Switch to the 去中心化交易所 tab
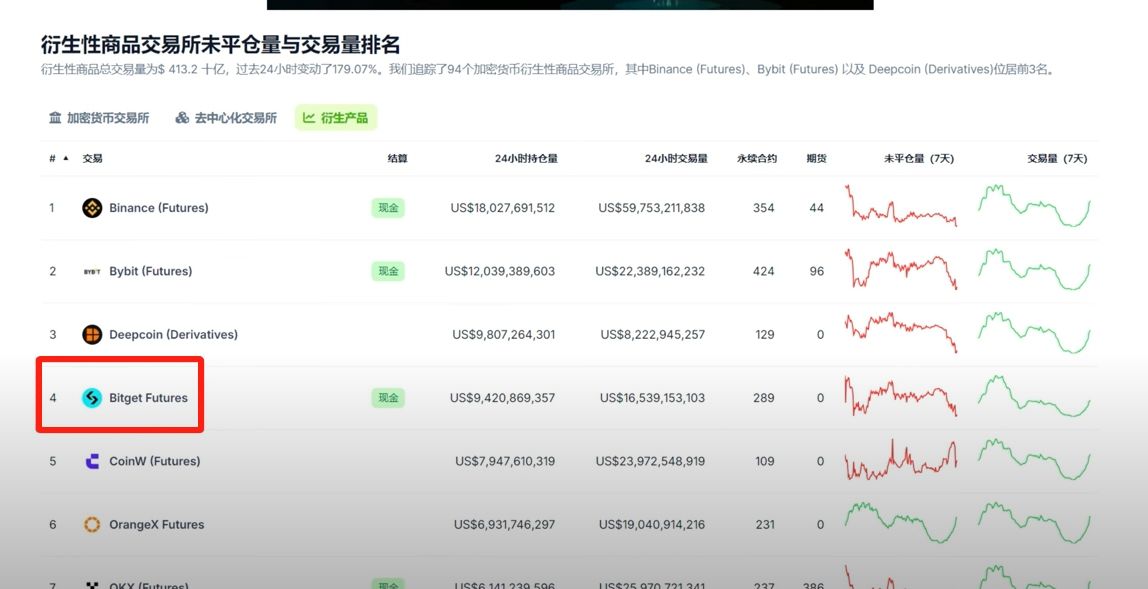The width and height of the screenshot is (1148, 589). pos(234,117)
